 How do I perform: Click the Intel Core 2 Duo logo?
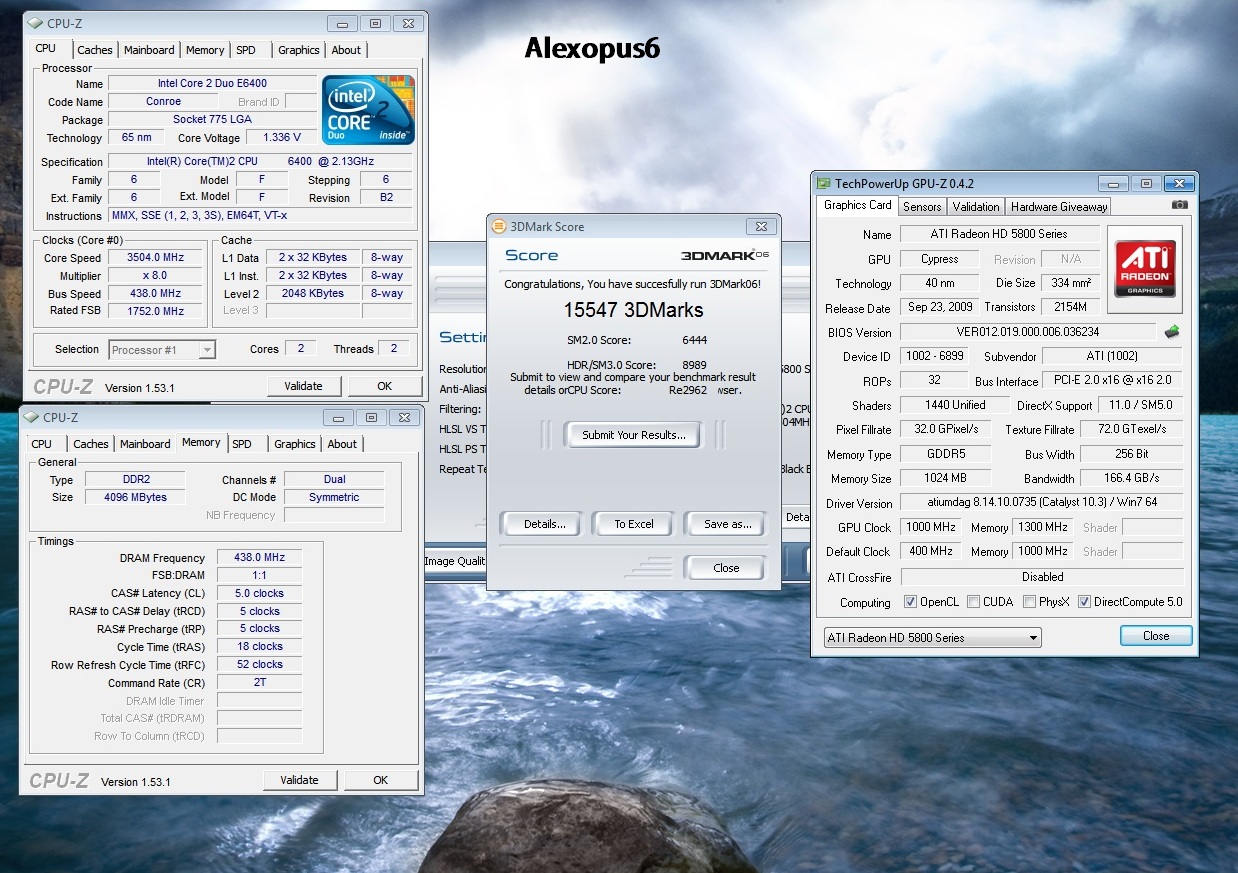point(368,109)
